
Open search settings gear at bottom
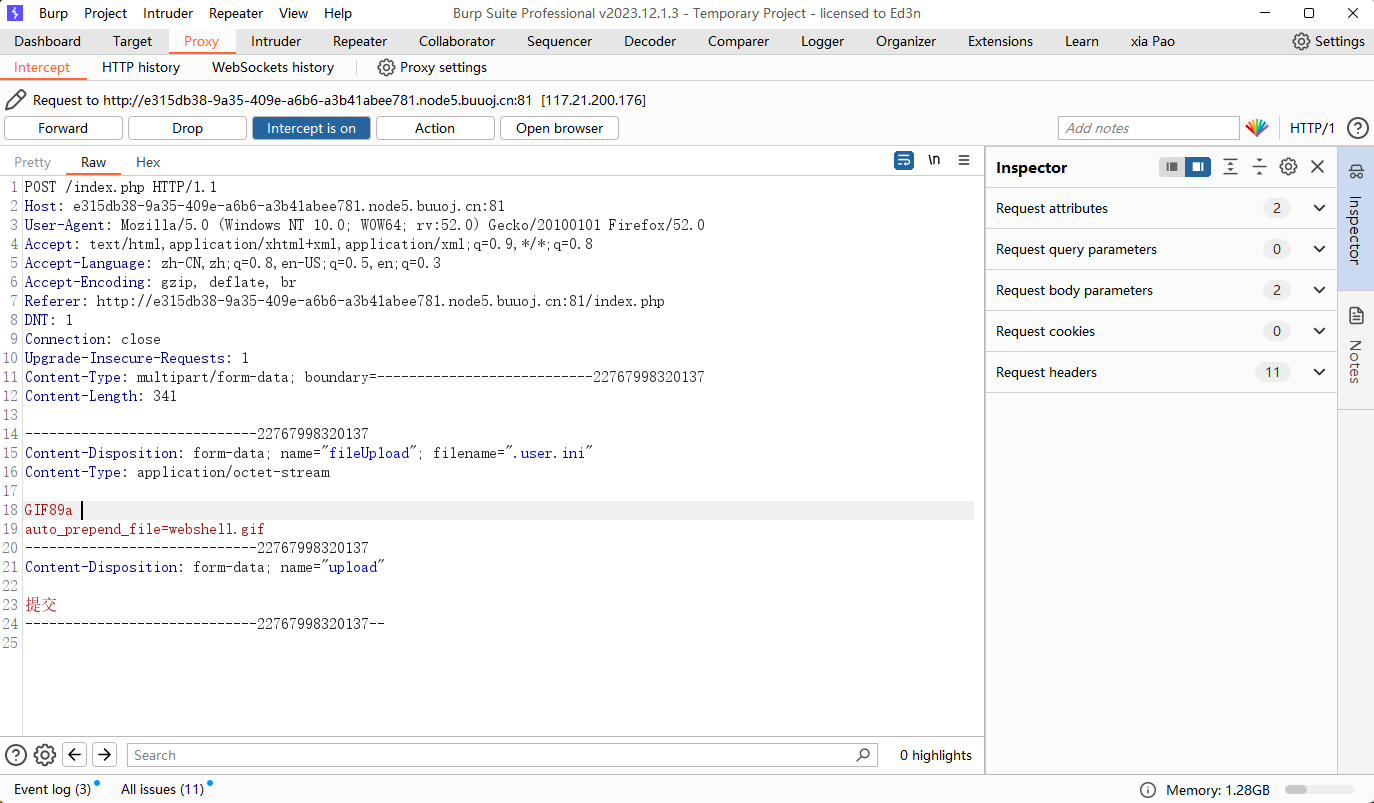tap(45, 755)
